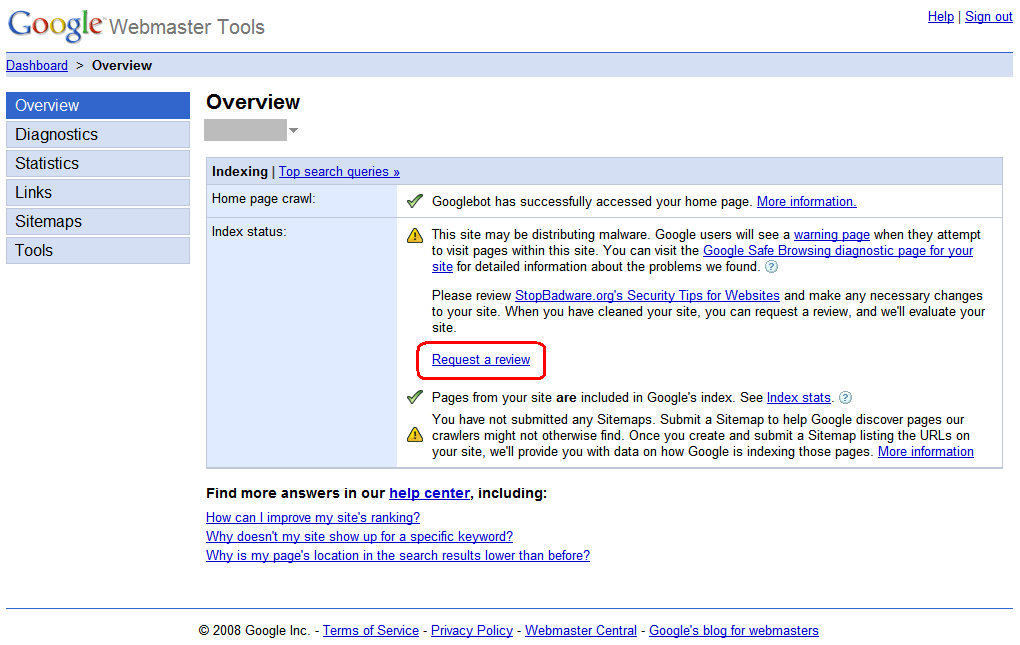Screen dimensions: 1020x645
Task: Open Top search queries link
Action: tap(340, 172)
